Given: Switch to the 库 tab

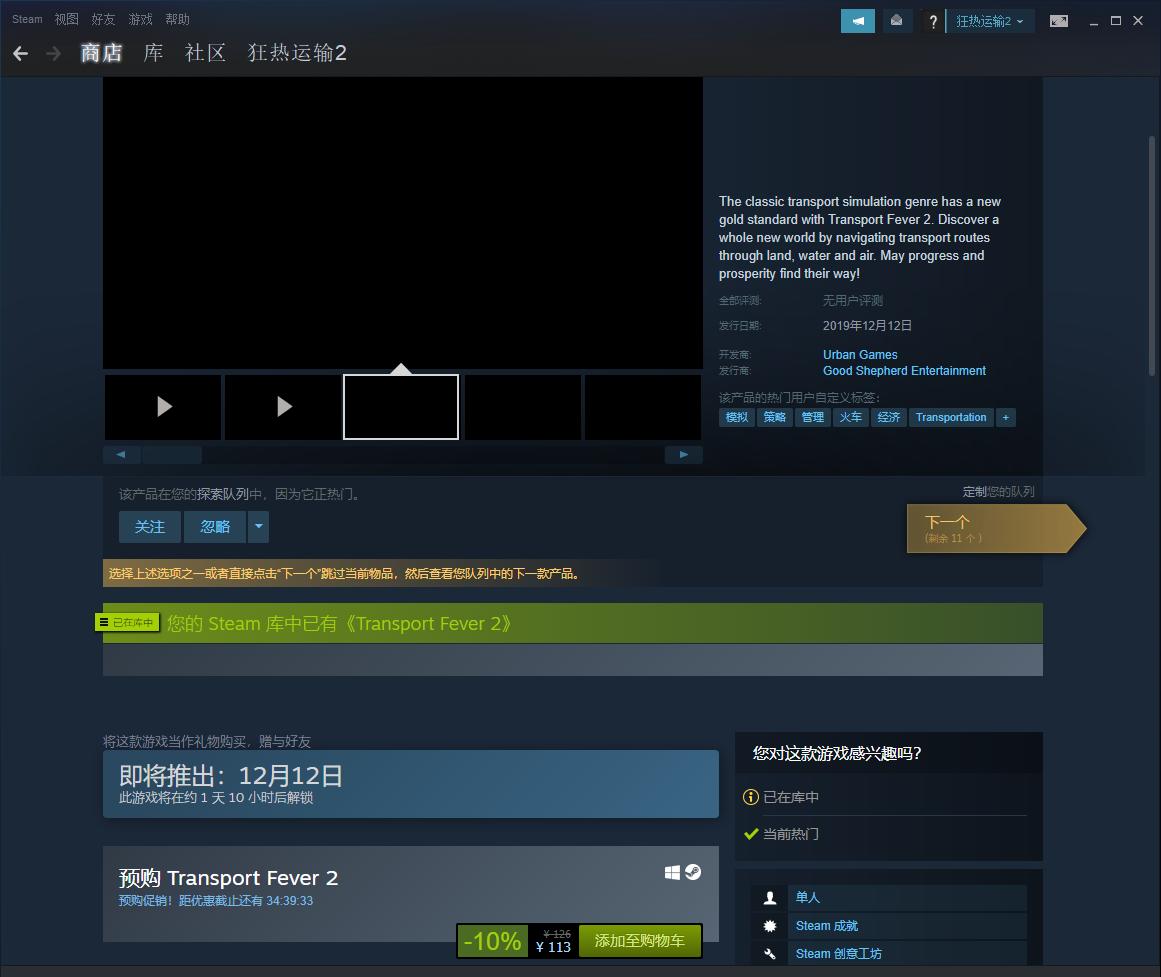Looking at the screenshot, I should point(153,53).
